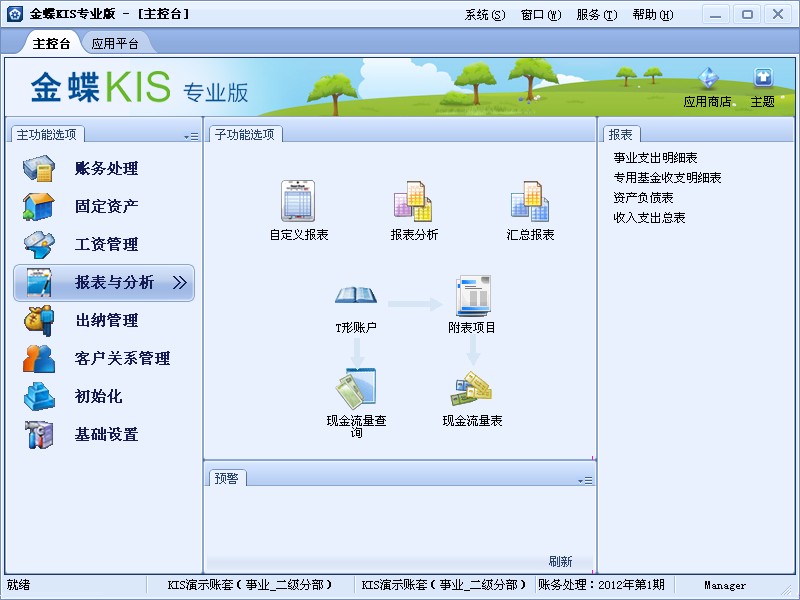Select the 报表 panel tab
Screen dimensions: 800x600
[x=620, y=135]
